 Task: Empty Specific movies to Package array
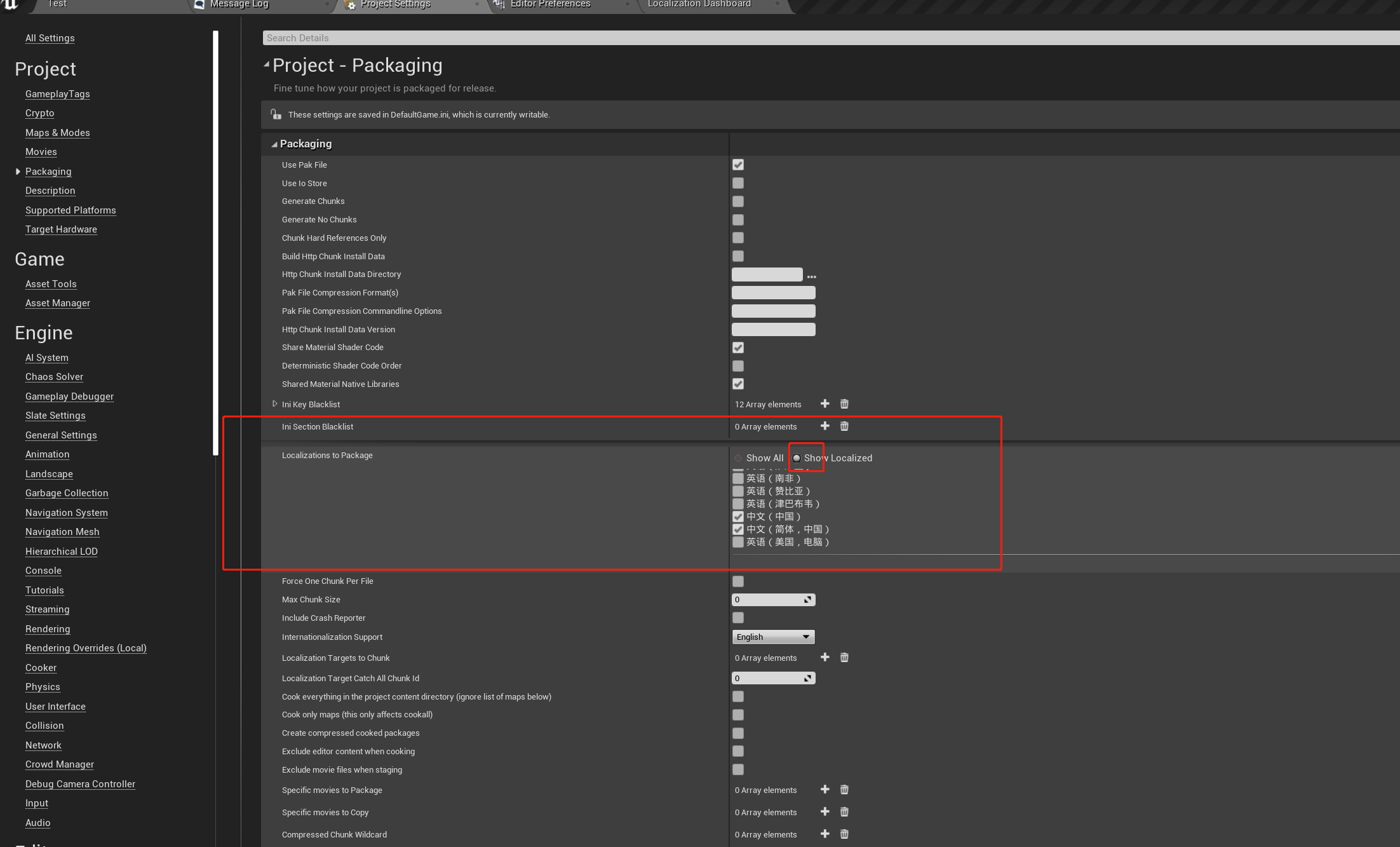pyautogui.click(x=844, y=790)
